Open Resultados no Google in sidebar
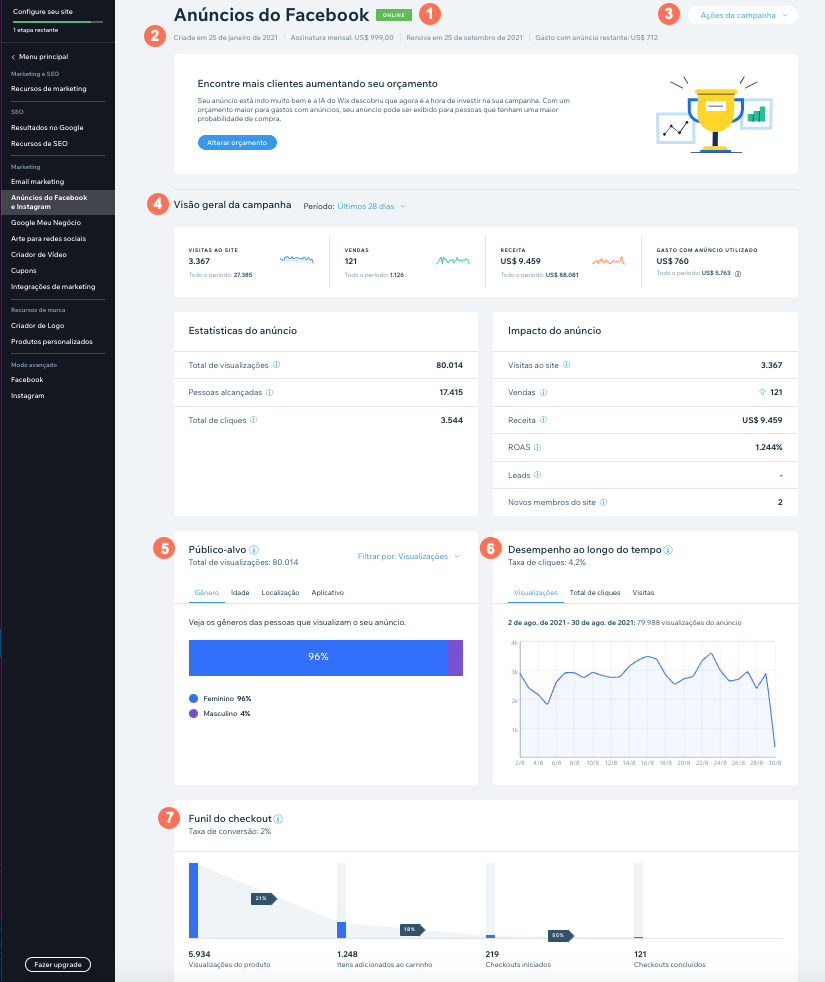 tap(47, 128)
